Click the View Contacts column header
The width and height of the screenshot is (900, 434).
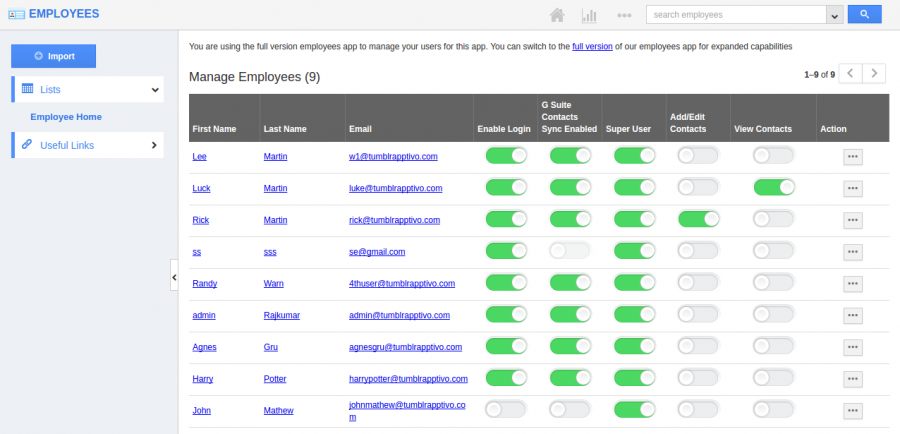click(763, 129)
